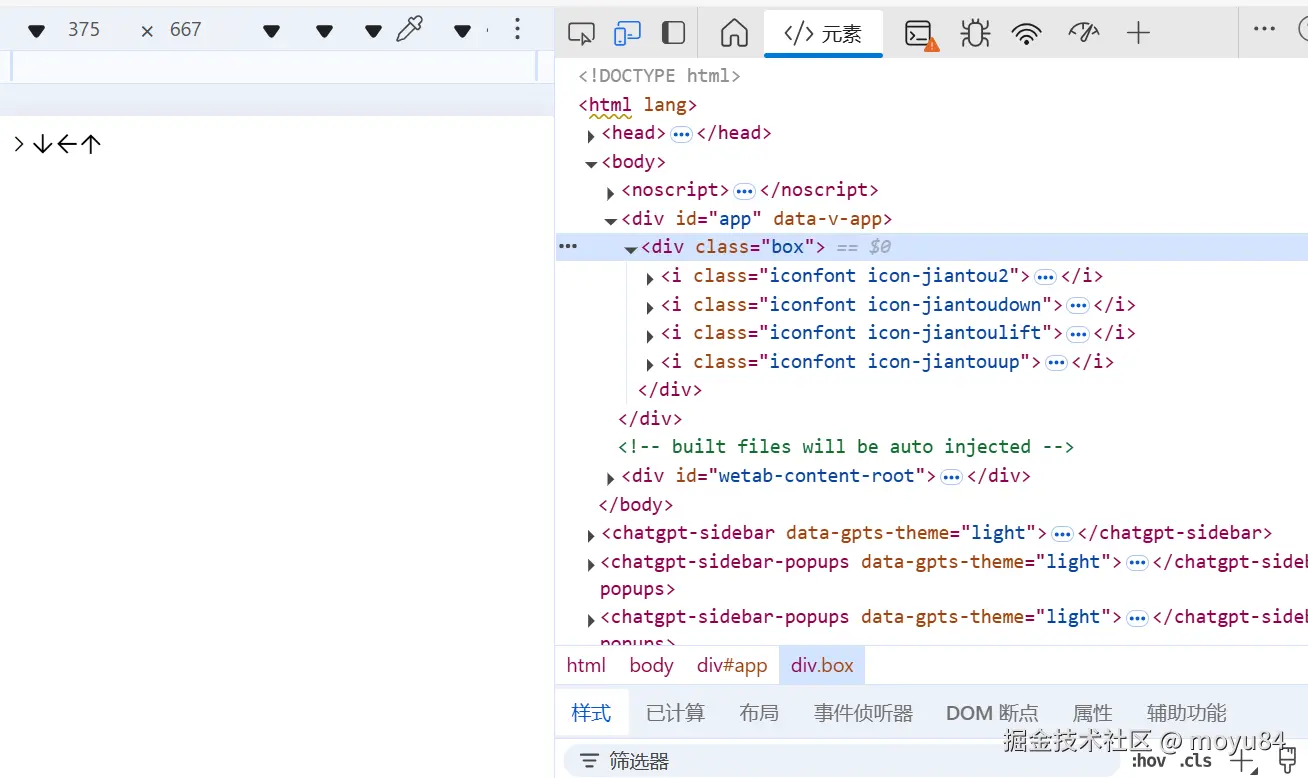Select the closing </body> tag line

pyautogui.click(x=636, y=505)
